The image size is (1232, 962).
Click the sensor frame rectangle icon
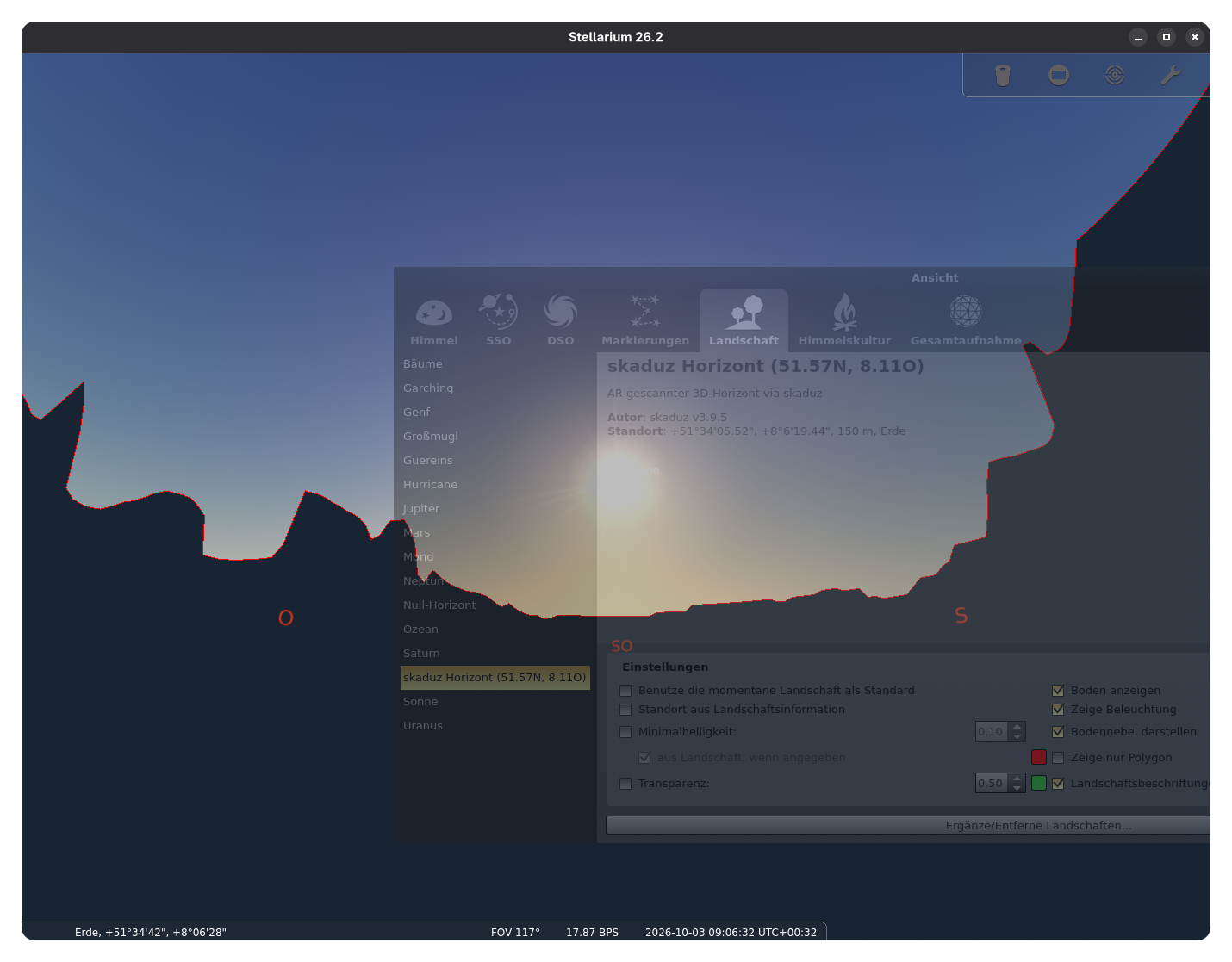coord(1059,76)
